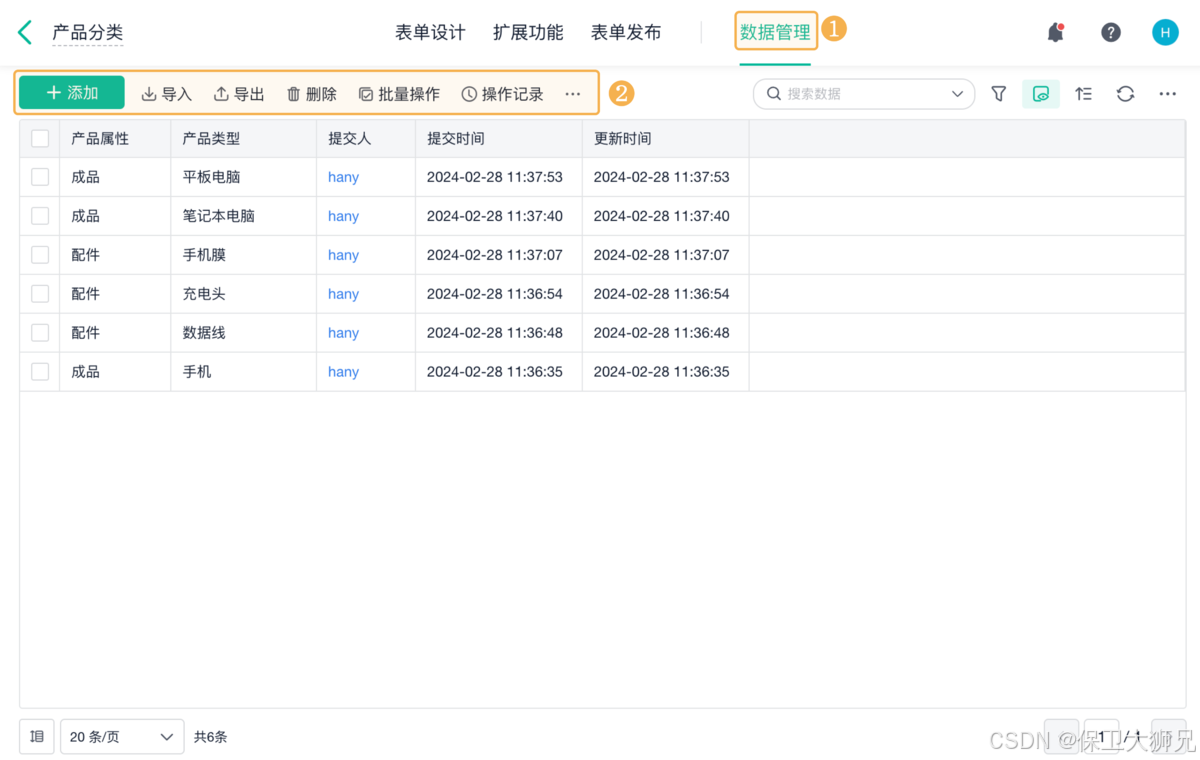Click the 产品分类 form title
The height and width of the screenshot is (760, 1200).
click(x=88, y=32)
